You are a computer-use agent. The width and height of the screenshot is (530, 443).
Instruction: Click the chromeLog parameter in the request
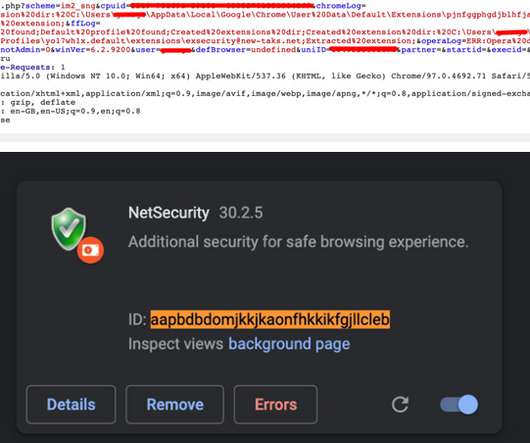pos(341,6)
